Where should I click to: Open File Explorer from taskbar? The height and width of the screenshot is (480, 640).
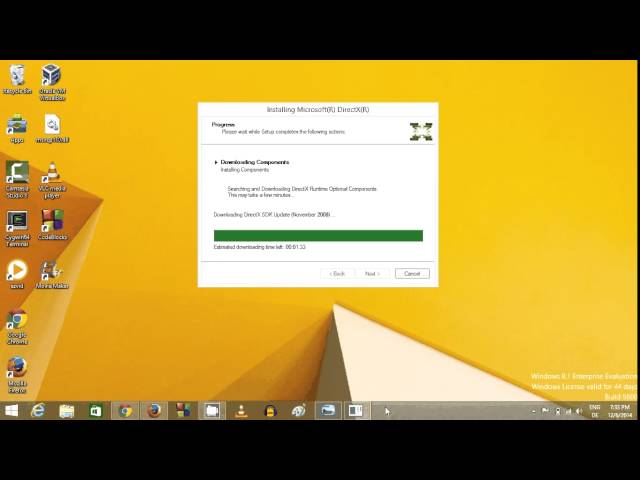pyautogui.click(x=66, y=411)
